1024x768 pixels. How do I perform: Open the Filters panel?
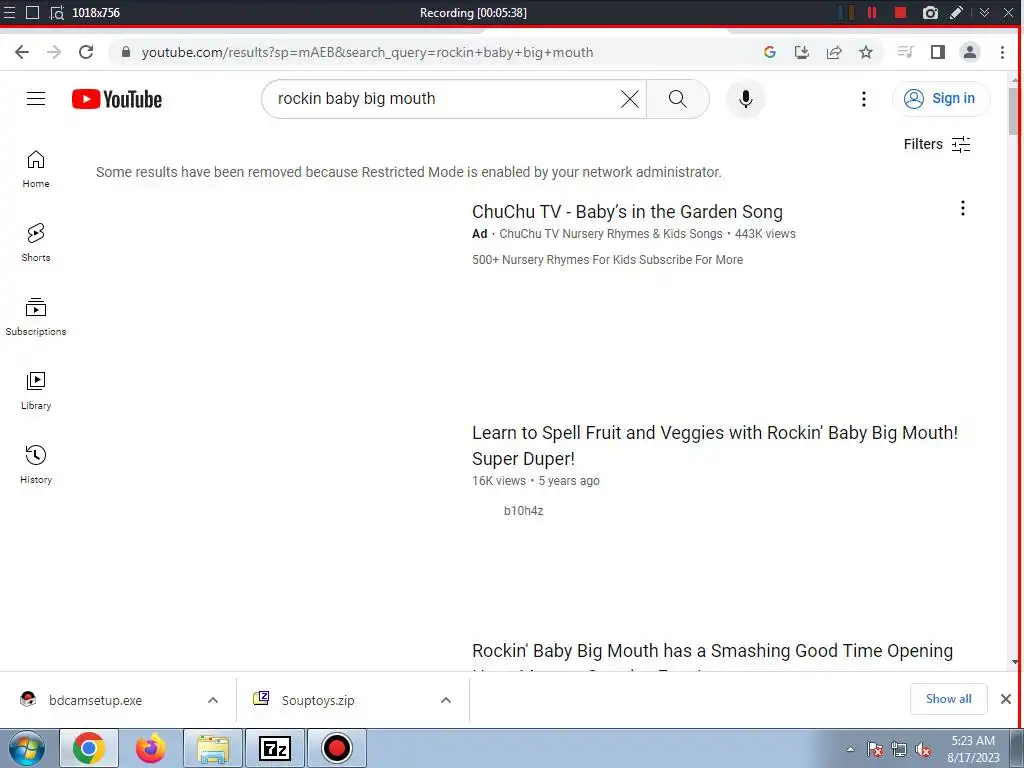pos(936,144)
